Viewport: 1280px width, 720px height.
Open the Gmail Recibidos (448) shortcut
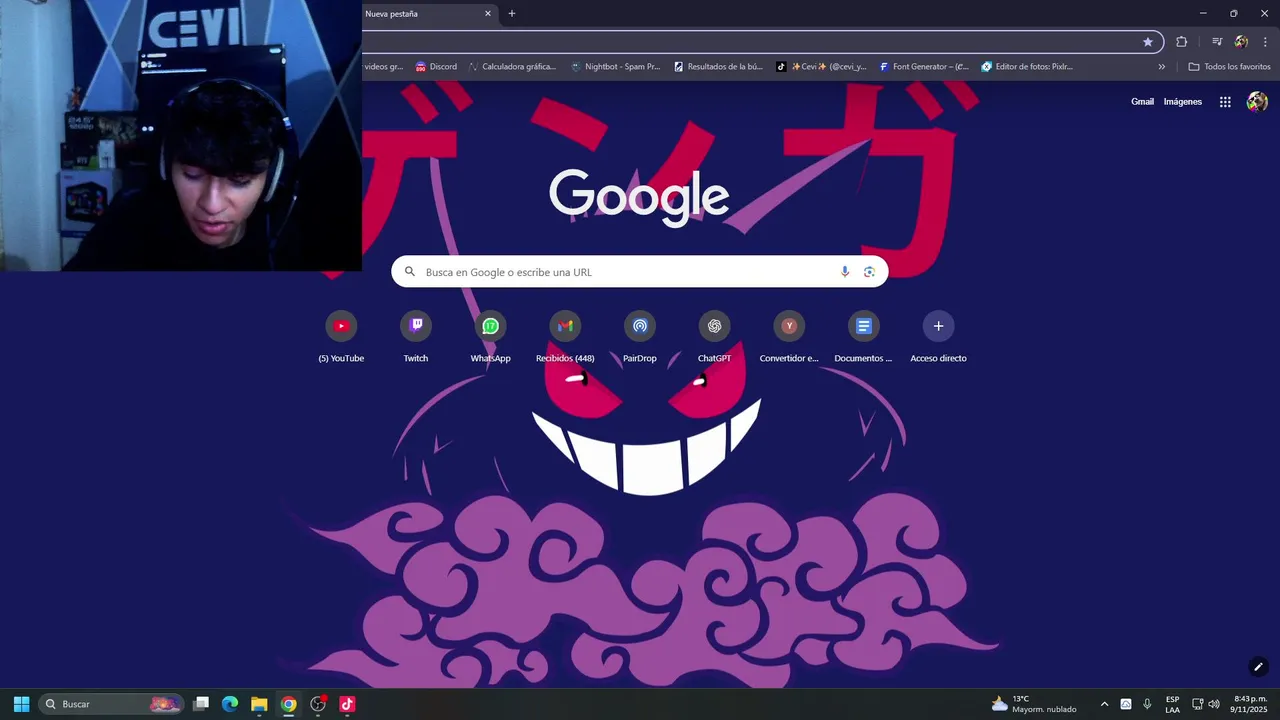(x=565, y=326)
